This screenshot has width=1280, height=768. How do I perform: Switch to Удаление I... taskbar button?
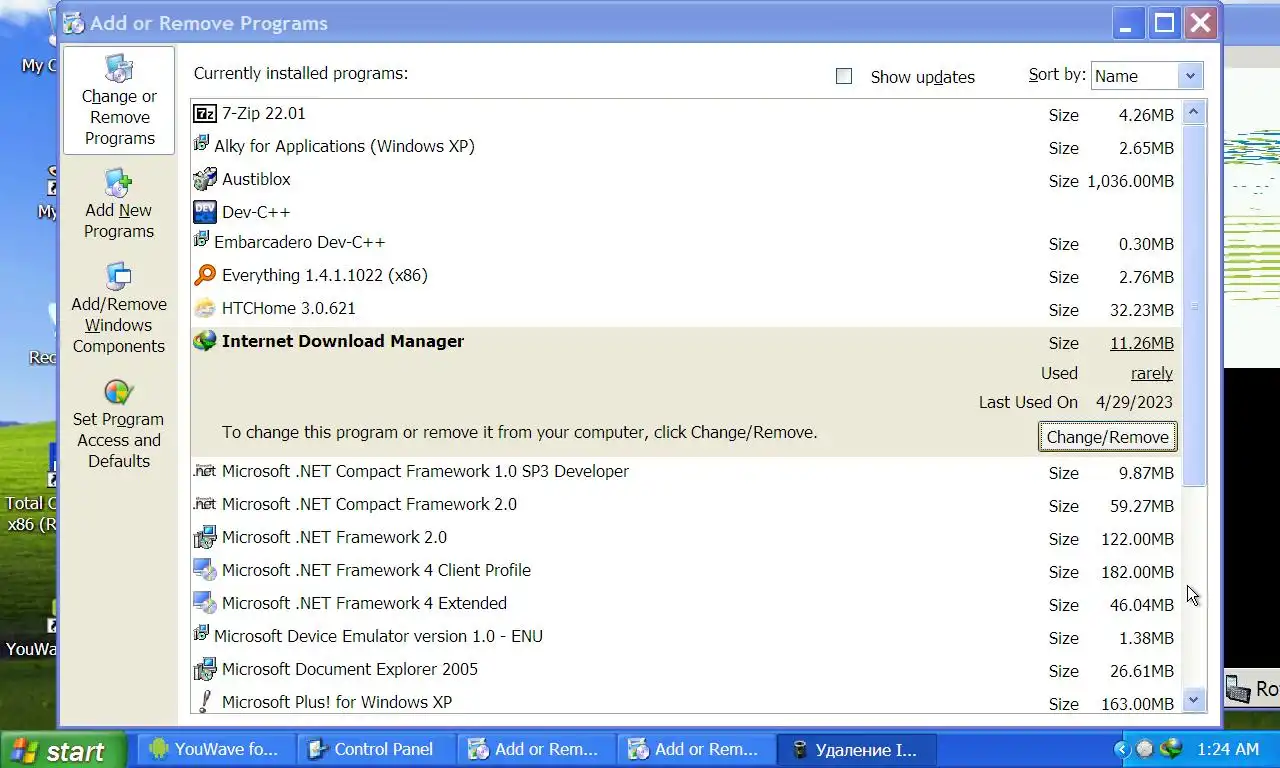coord(858,749)
